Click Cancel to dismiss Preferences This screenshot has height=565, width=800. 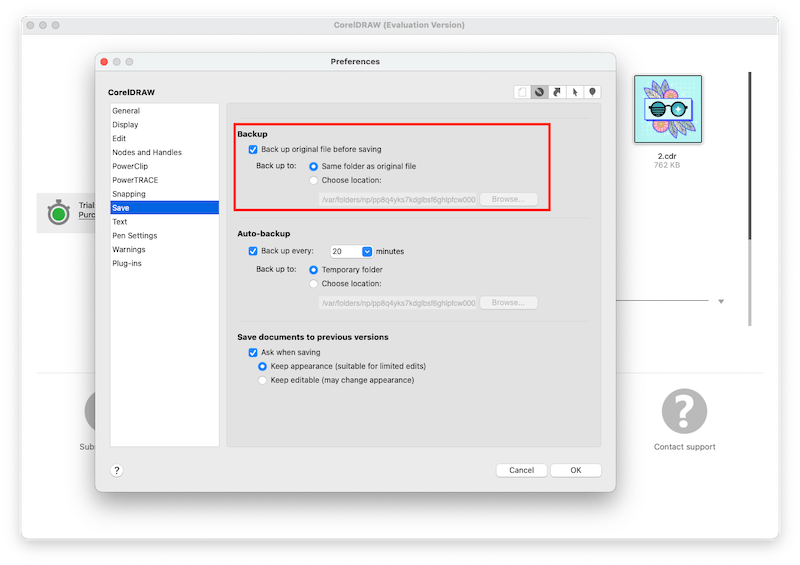pos(521,470)
